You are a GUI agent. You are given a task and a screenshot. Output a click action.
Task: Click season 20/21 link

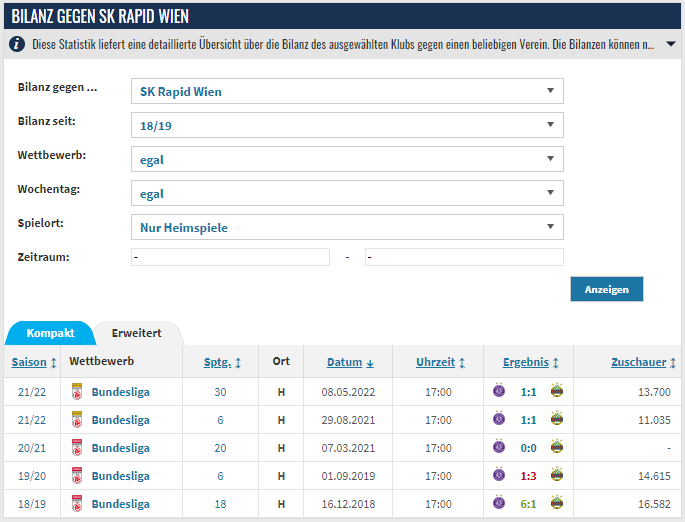(32, 448)
